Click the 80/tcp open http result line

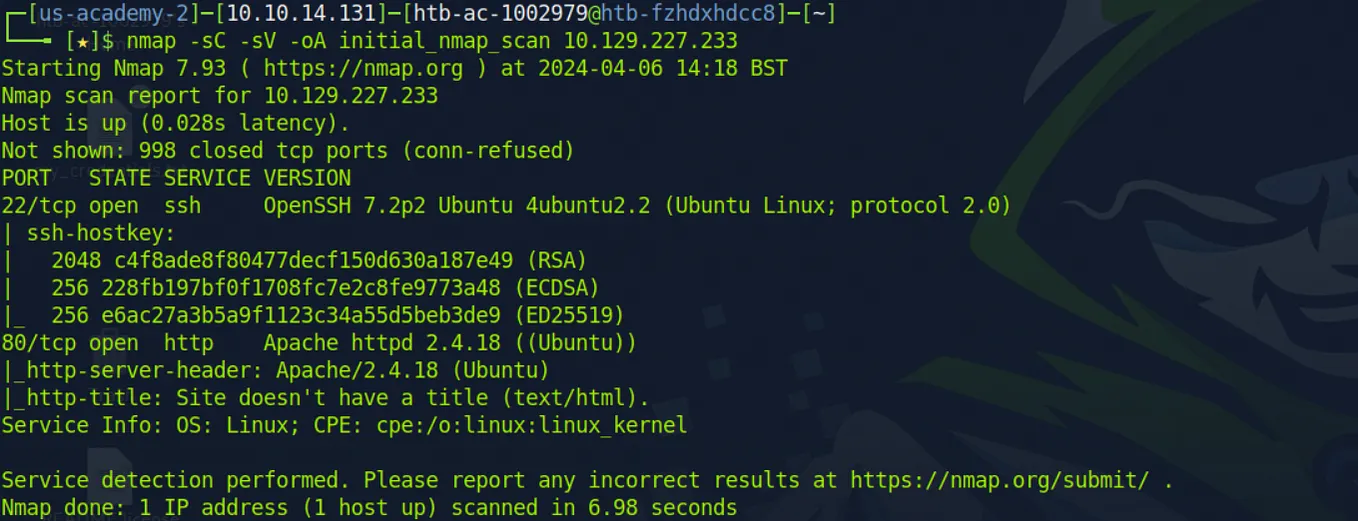point(319,343)
